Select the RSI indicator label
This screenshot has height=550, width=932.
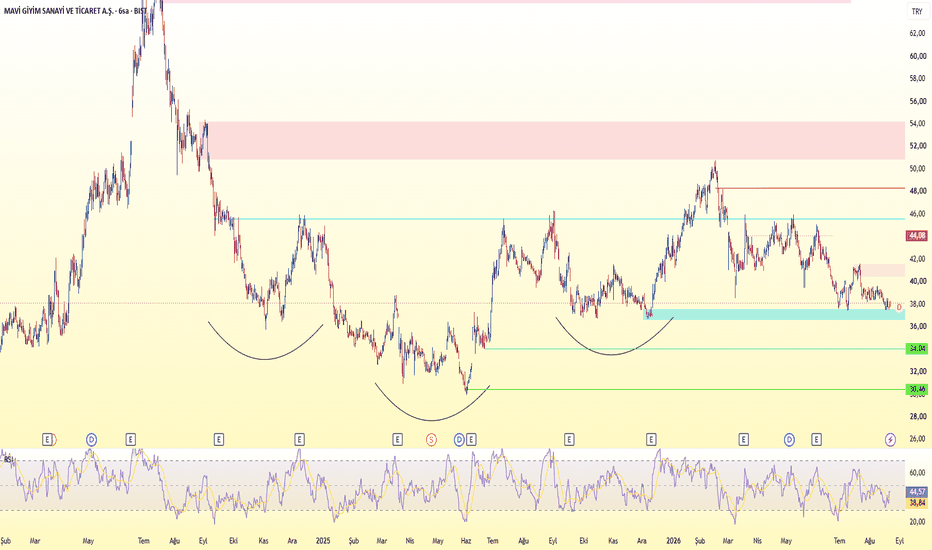(x=8, y=459)
